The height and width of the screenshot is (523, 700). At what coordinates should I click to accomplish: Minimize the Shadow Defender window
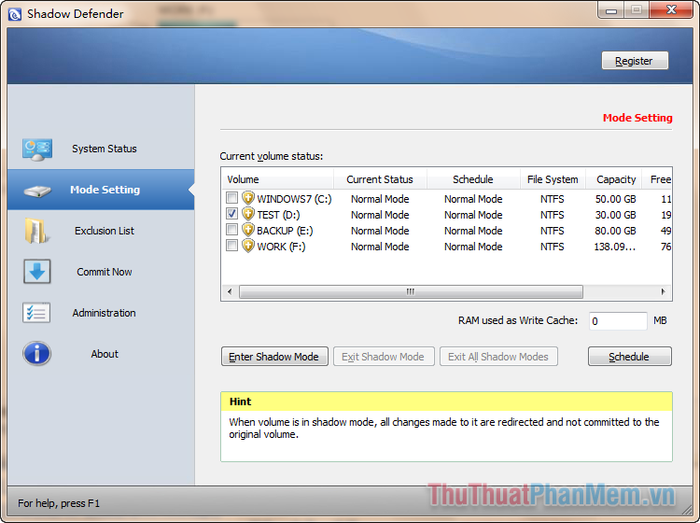tap(611, 11)
